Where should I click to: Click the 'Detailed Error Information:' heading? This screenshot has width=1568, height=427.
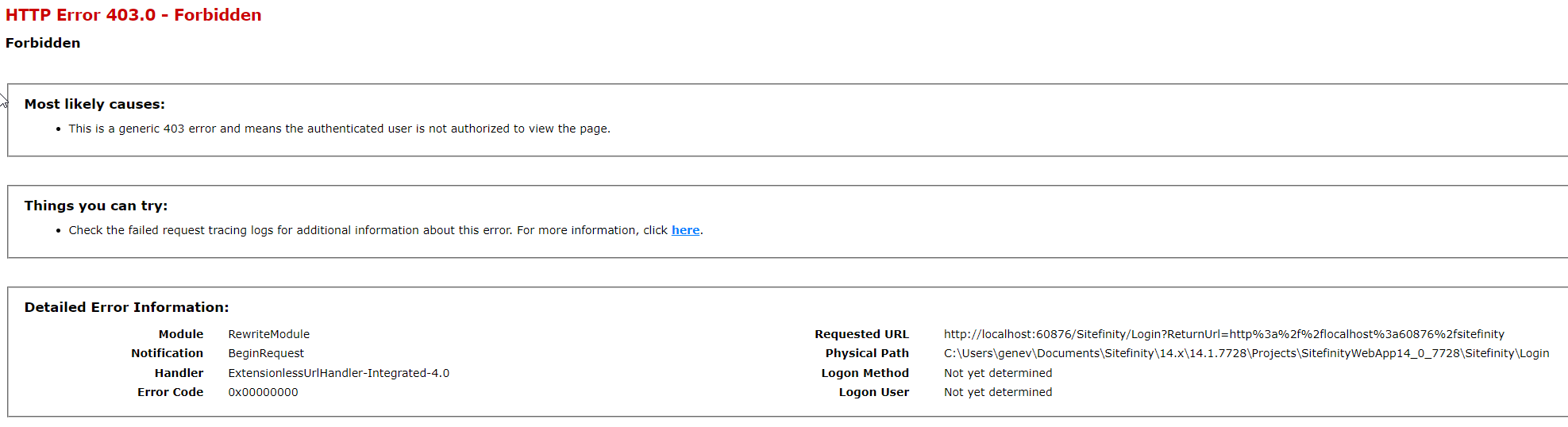[126, 307]
